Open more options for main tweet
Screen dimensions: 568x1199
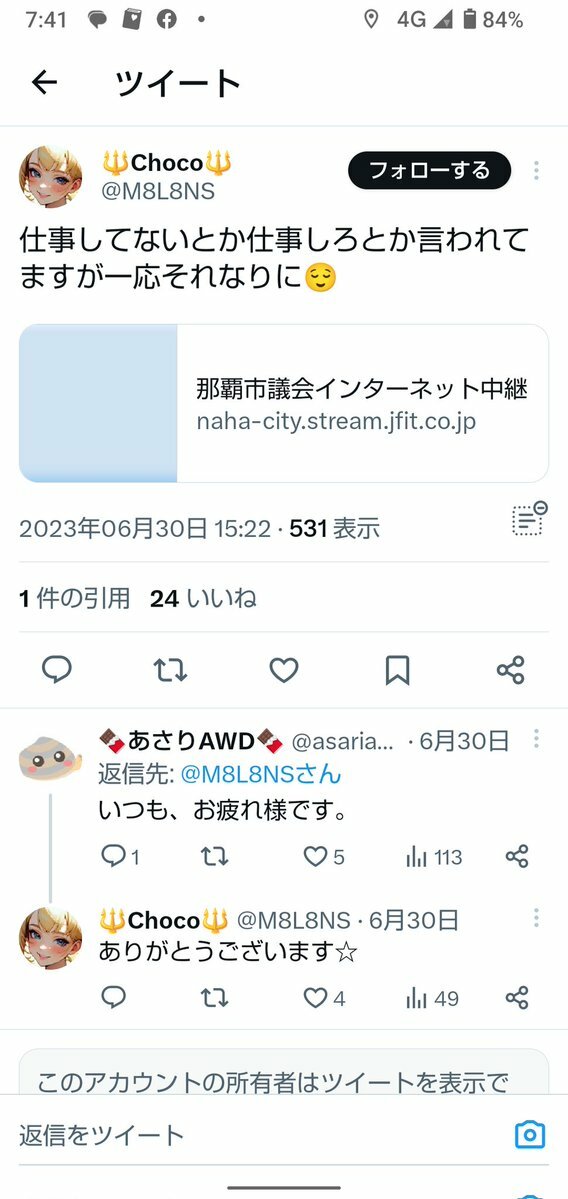(x=537, y=171)
